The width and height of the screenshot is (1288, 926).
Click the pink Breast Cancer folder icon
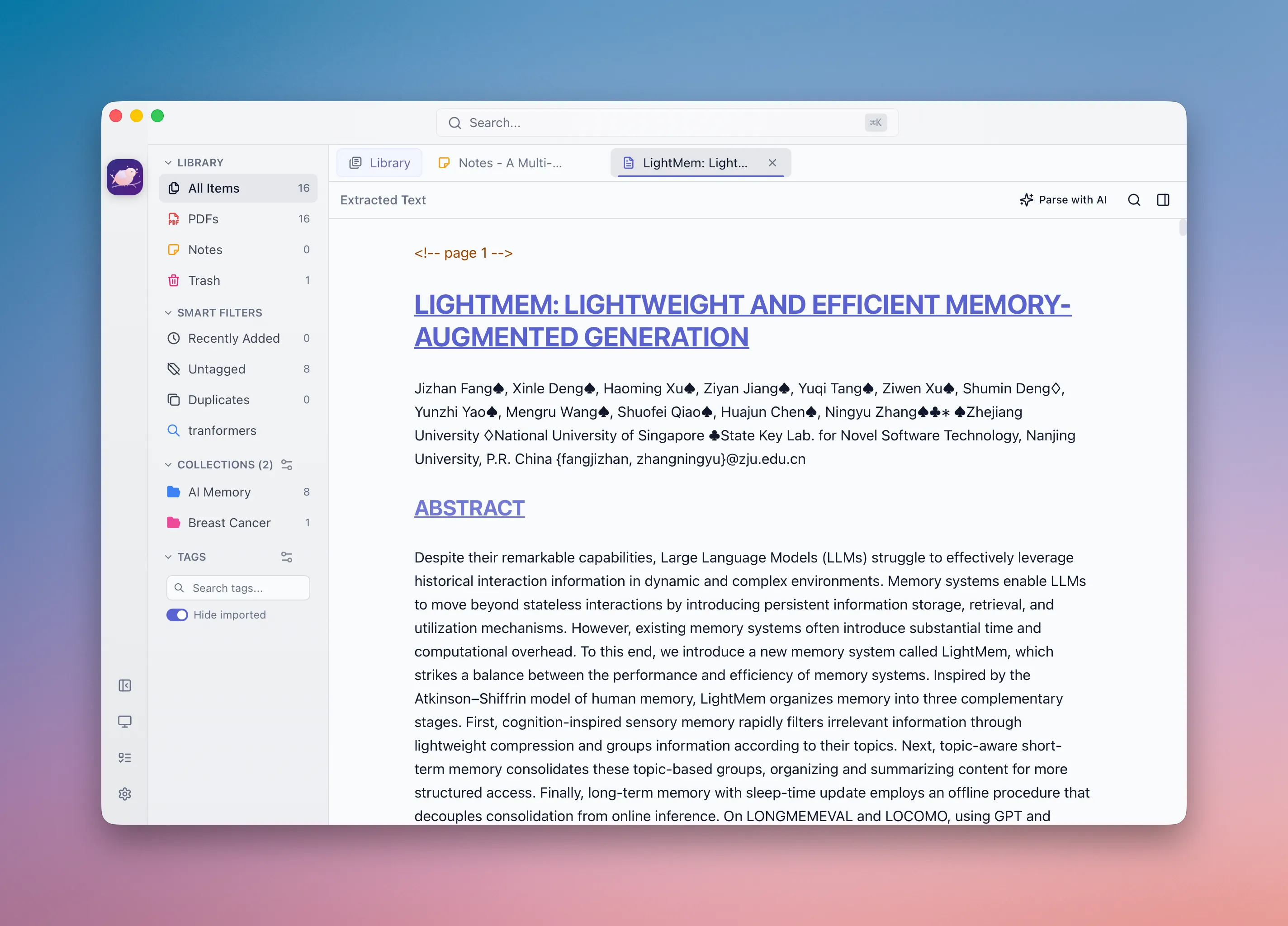[174, 522]
